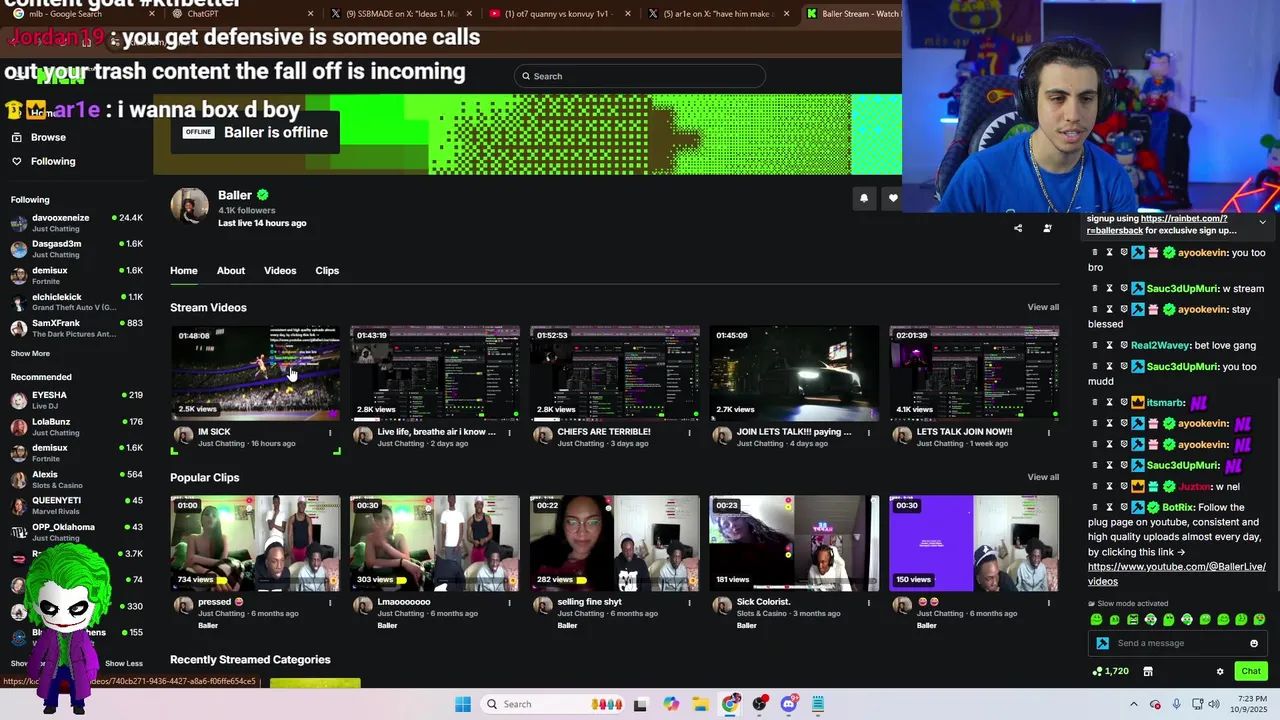Open options menu for Sick Colorist clip

[869, 603]
